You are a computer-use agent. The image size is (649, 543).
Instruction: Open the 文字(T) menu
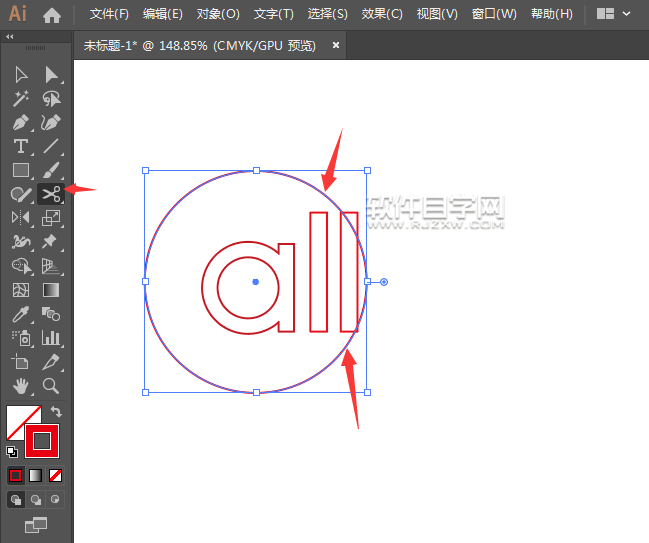click(x=274, y=14)
